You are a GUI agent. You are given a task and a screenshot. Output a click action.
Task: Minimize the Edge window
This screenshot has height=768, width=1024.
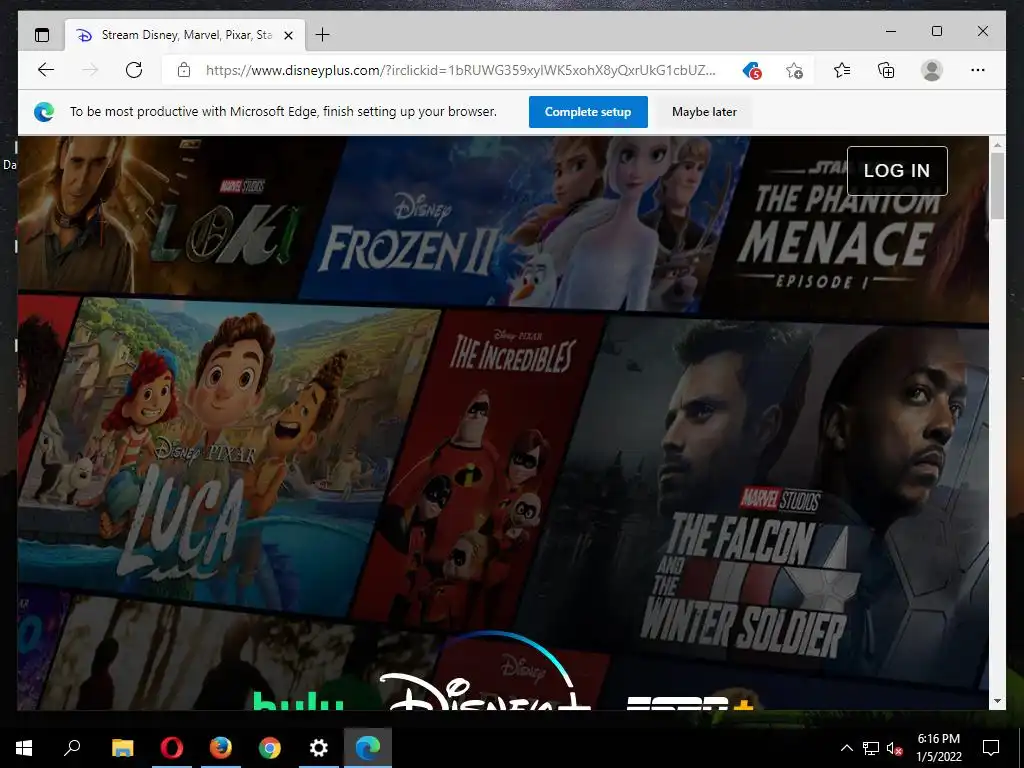tap(891, 31)
